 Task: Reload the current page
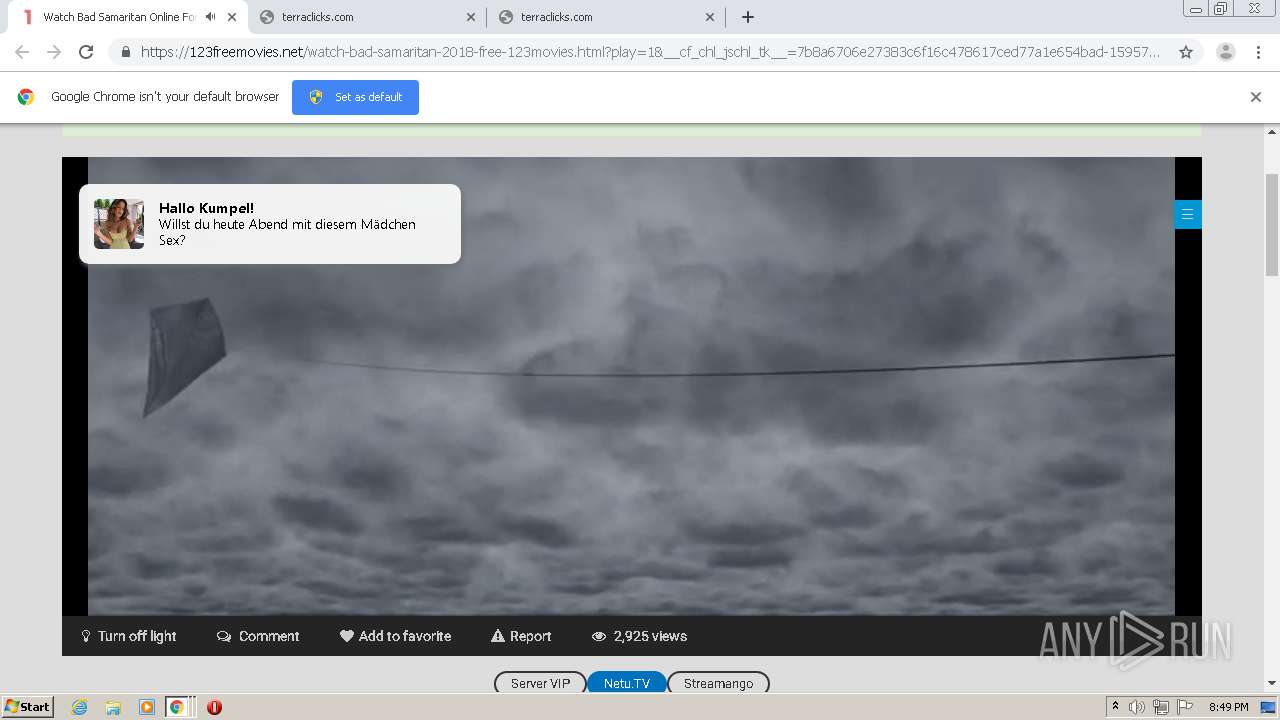tap(86, 52)
